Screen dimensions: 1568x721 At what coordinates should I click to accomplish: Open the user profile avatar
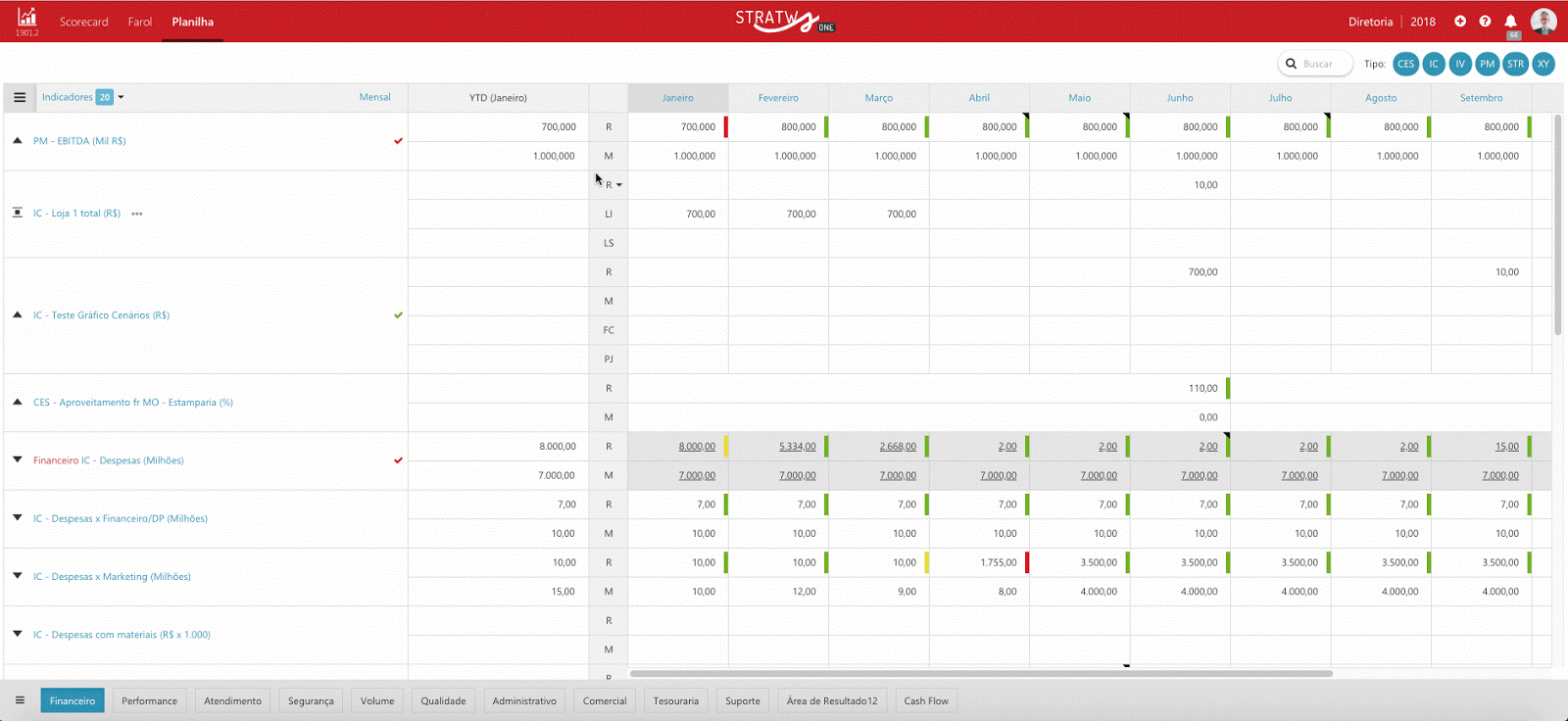coord(1543,22)
